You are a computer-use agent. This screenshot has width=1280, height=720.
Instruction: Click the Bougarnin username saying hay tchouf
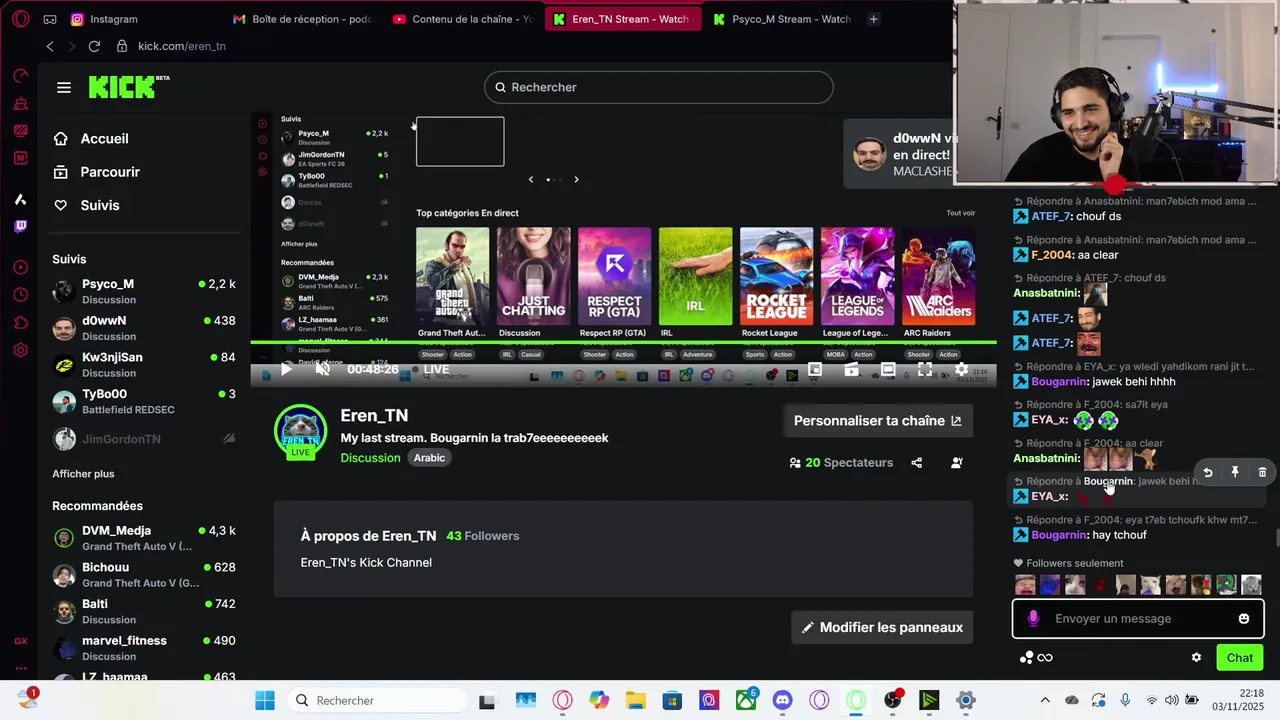[x=1059, y=535]
